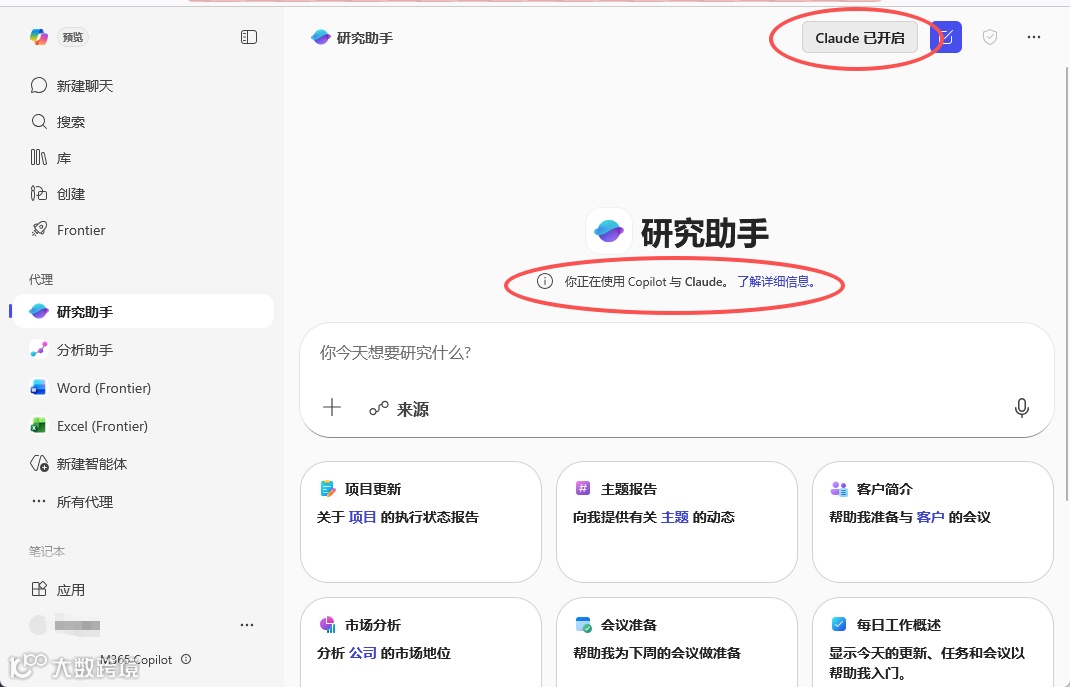Viewport: 1070px width, 687px height.
Task: Collapse the sidebar with panel toggle icon
Action: [x=249, y=37]
